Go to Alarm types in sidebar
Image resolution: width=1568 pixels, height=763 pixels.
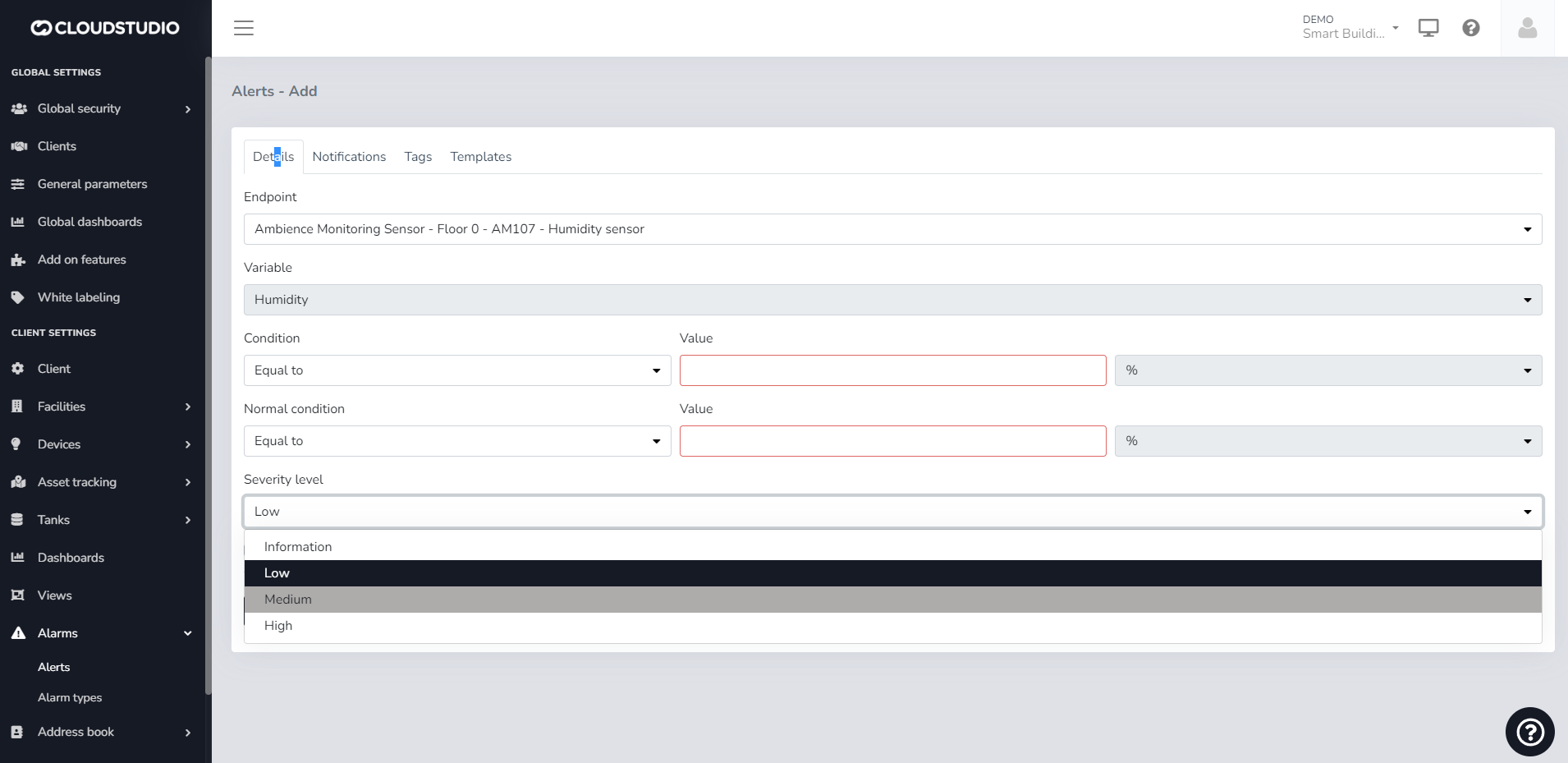point(70,697)
